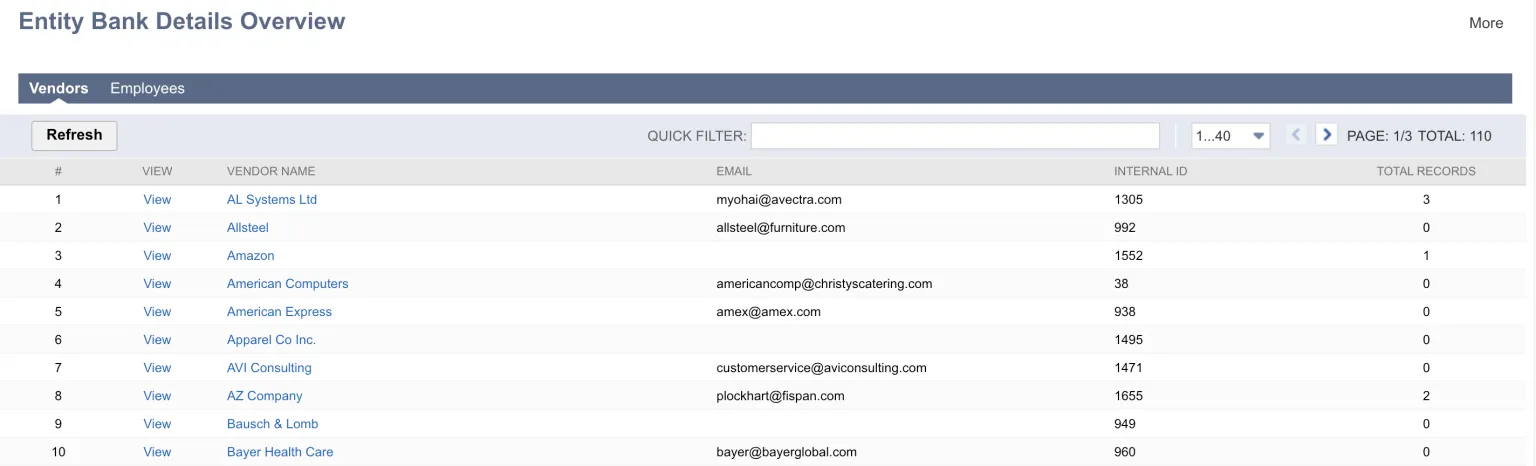
Task: Open the View link for American Computers
Action: click(x=157, y=284)
